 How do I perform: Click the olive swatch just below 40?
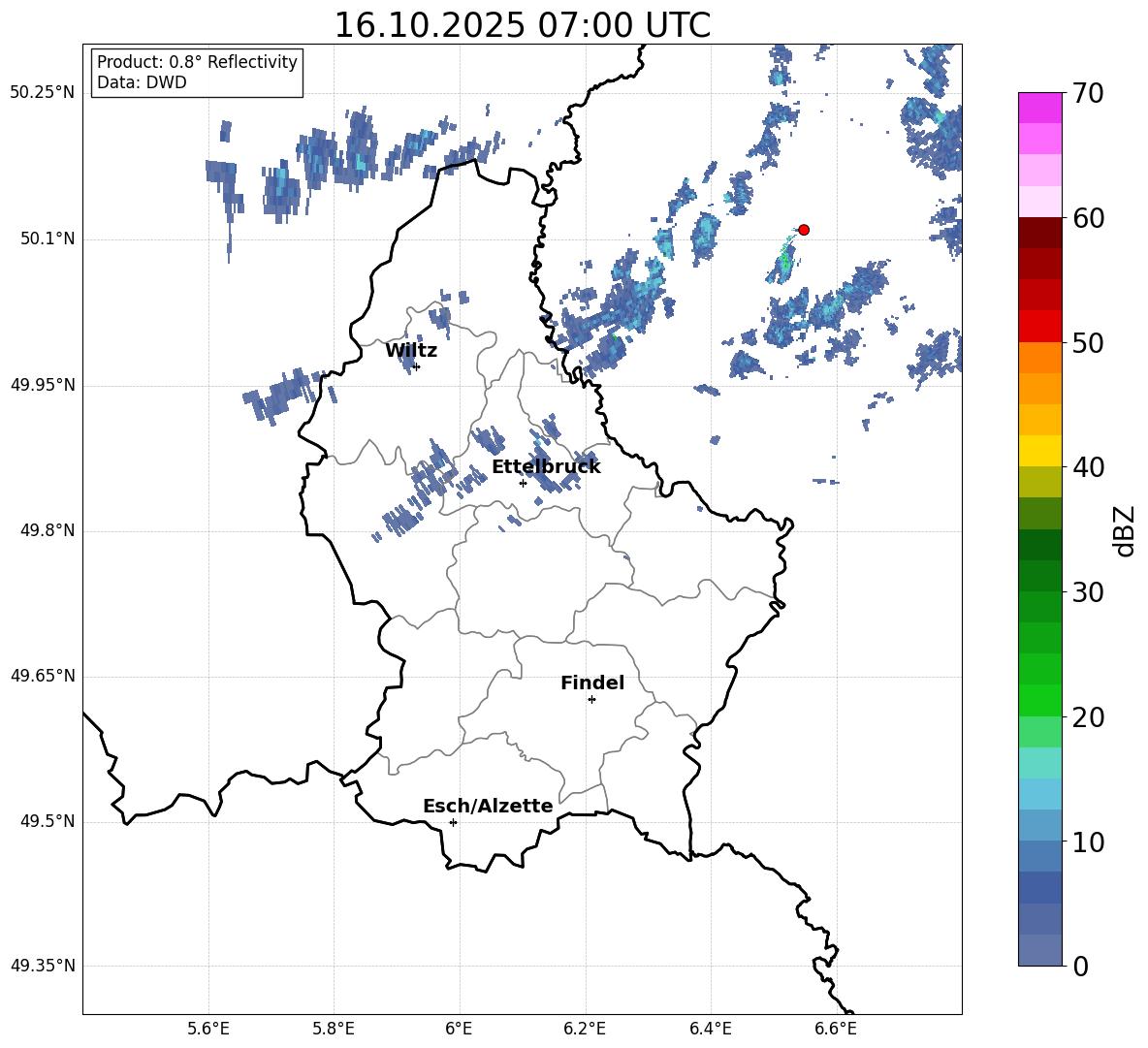[x=1040, y=482]
